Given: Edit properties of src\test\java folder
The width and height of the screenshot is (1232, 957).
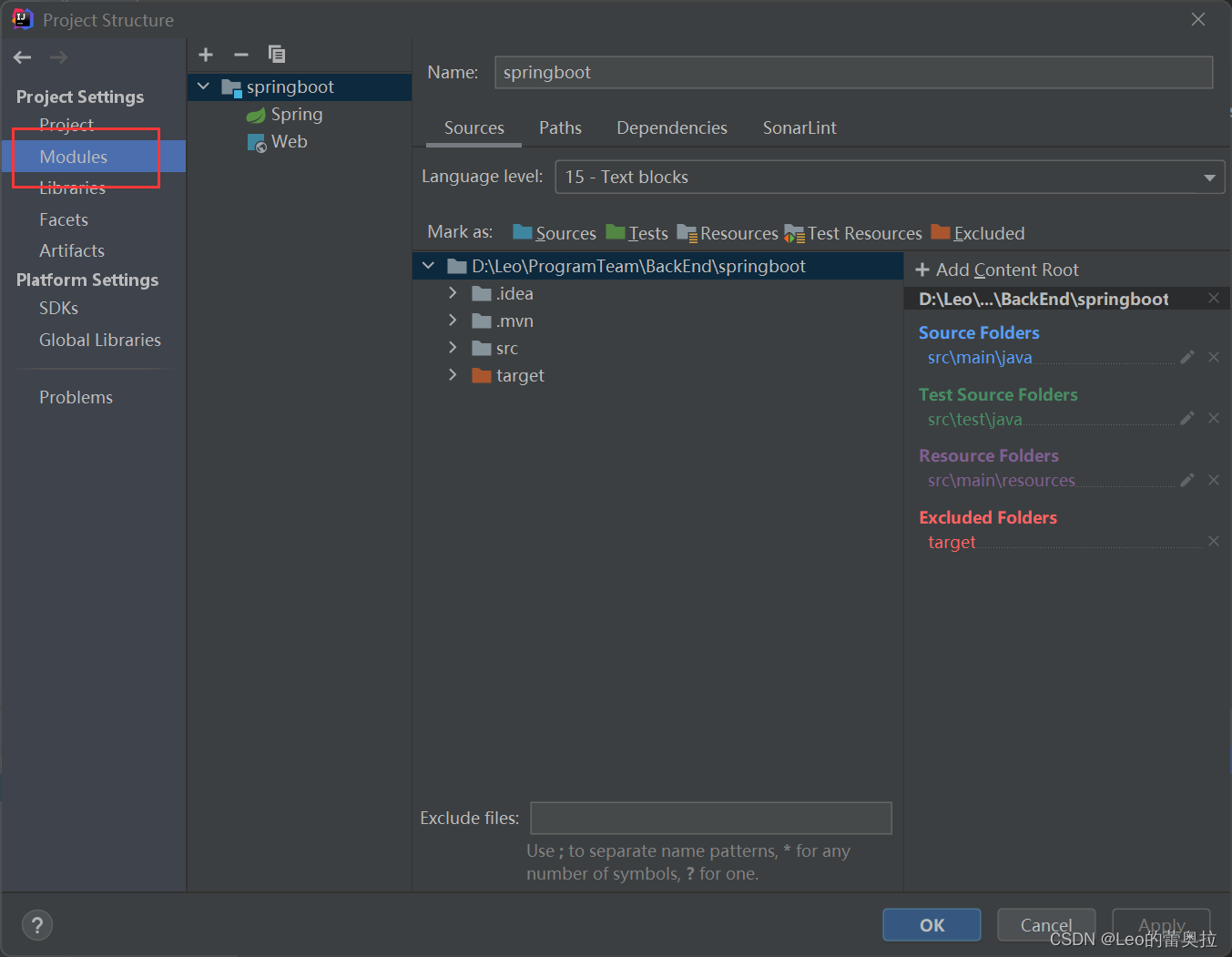Looking at the screenshot, I should click(x=1186, y=419).
